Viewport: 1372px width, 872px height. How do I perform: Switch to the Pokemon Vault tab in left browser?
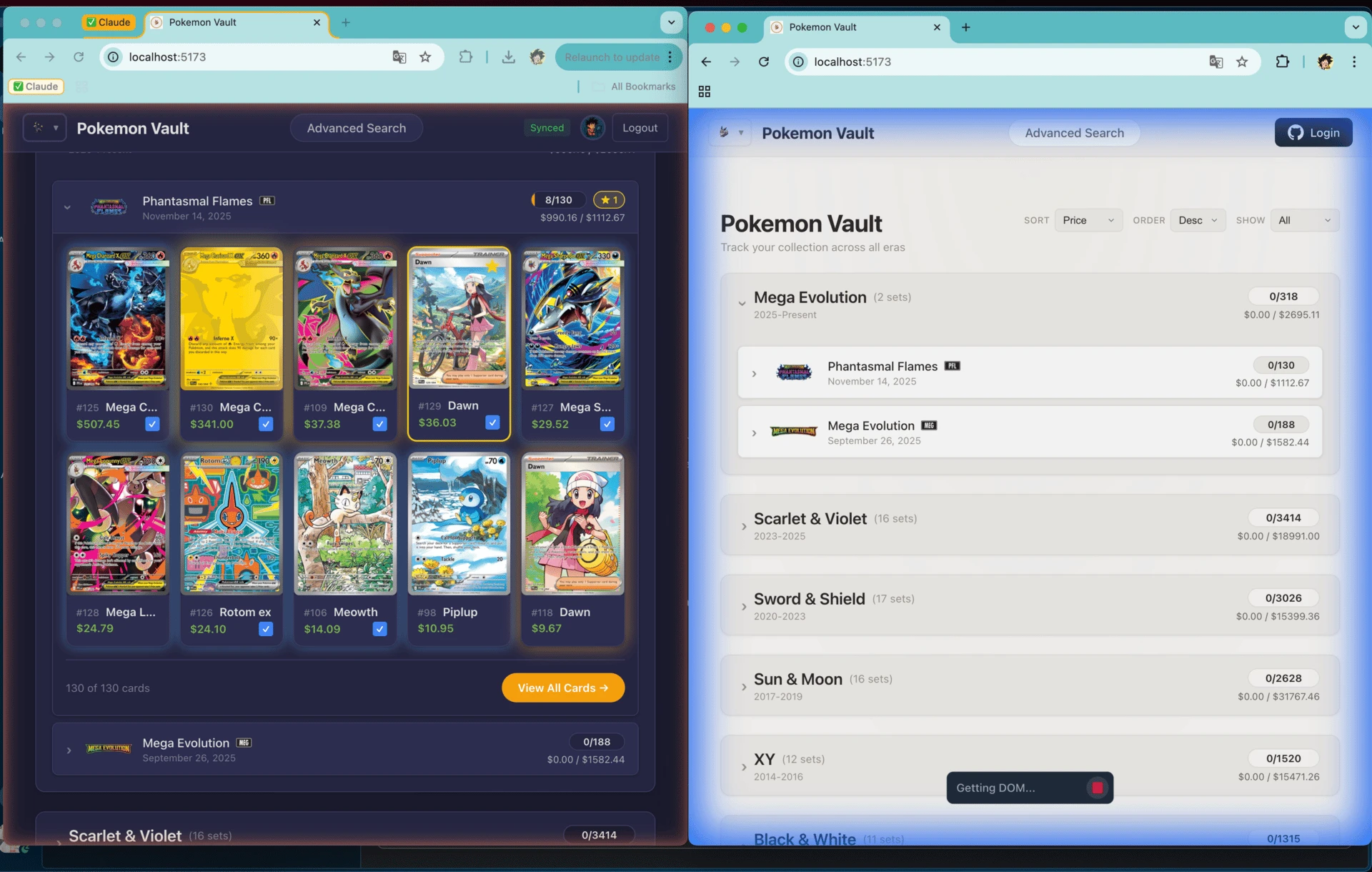(x=237, y=23)
